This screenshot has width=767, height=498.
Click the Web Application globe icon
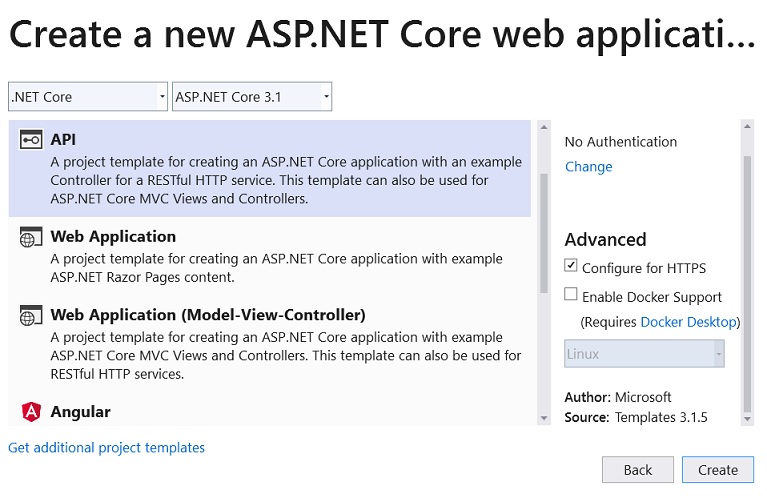pyautogui.click(x=30, y=237)
